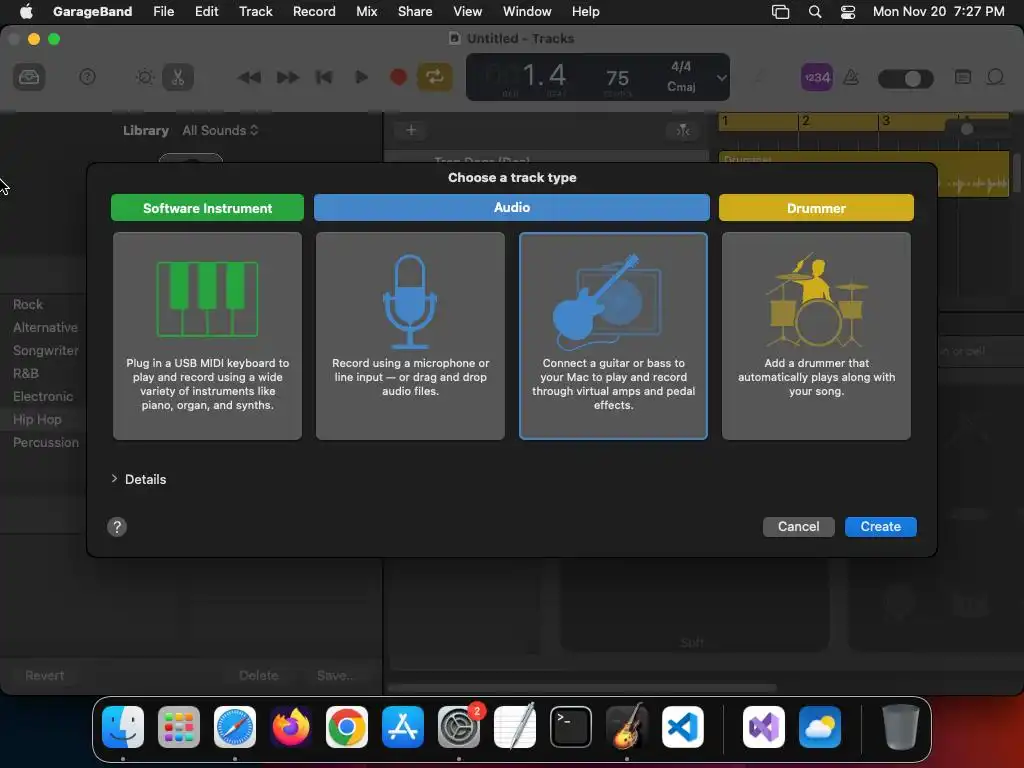Select Electronic in the library list

point(43,396)
